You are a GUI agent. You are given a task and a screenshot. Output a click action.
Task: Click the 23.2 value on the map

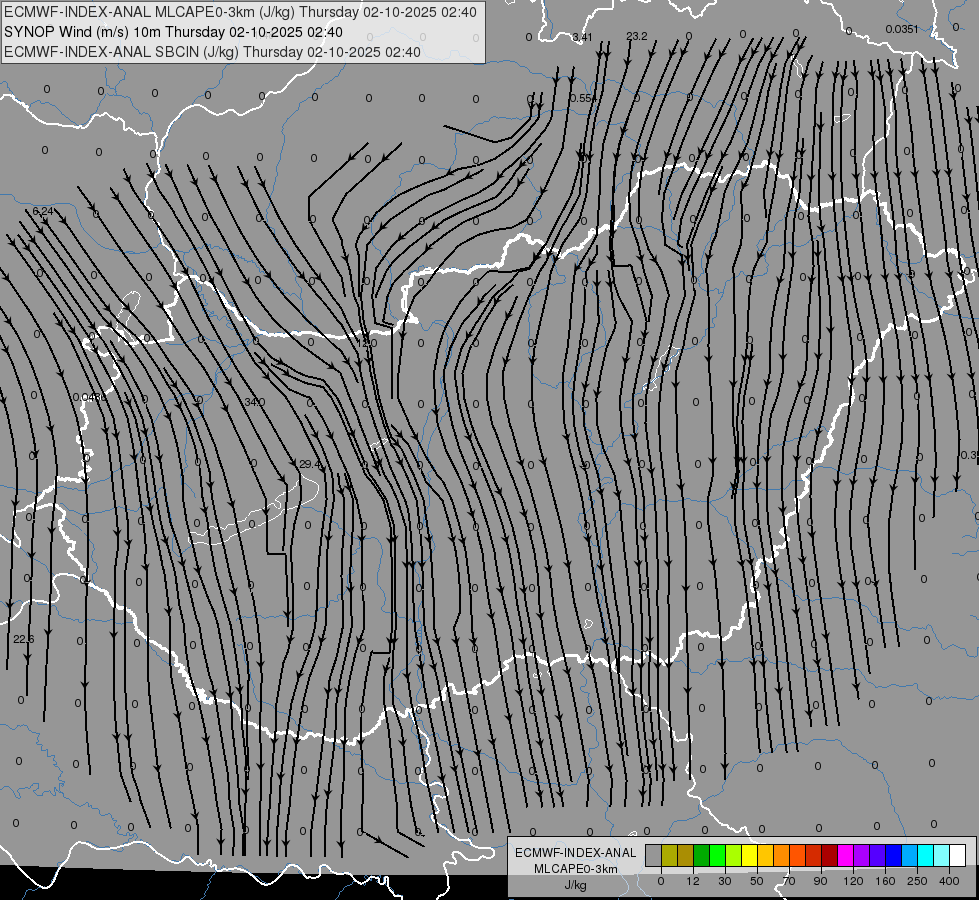point(637,36)
